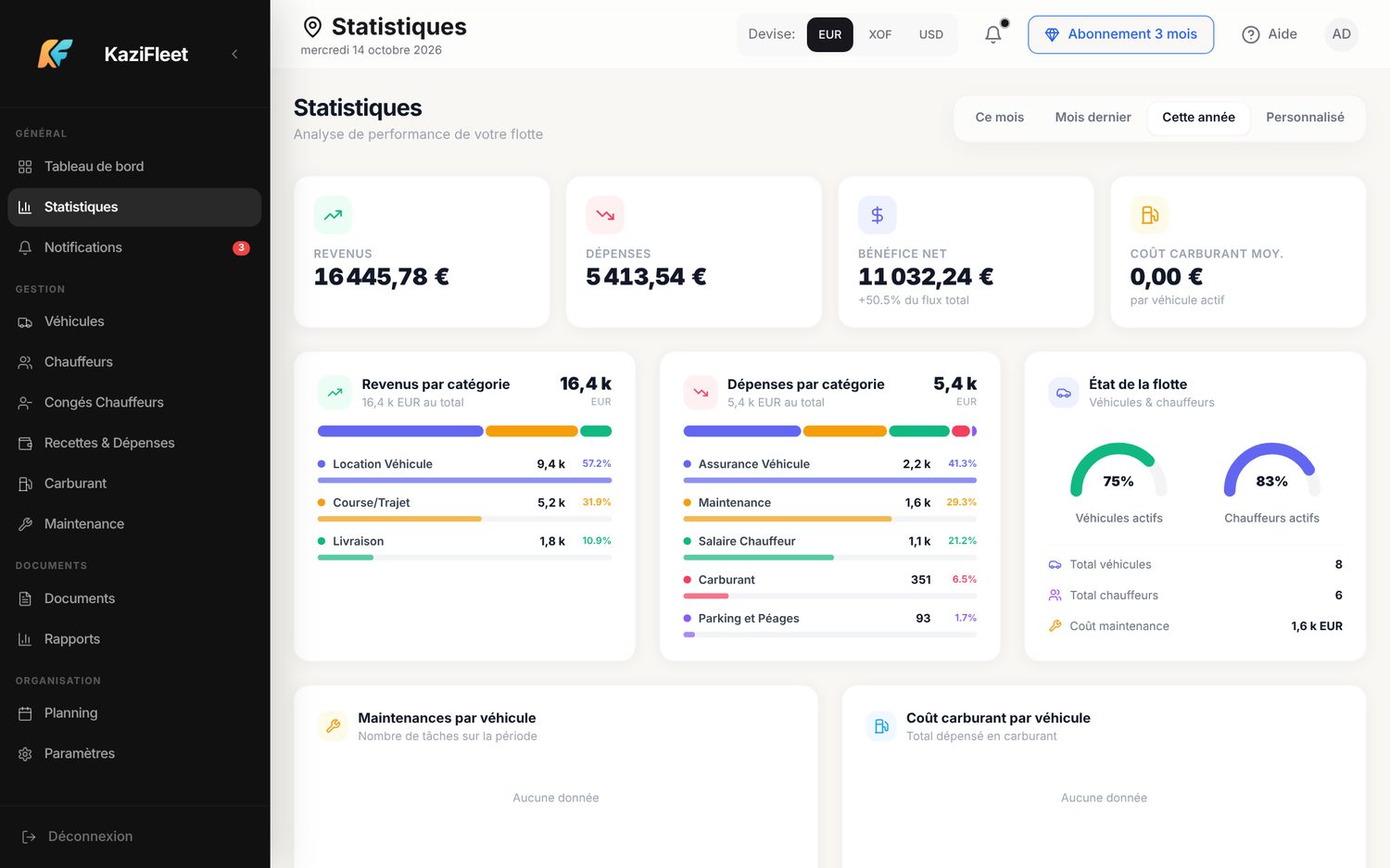Click the Bénéfice net dollar icon
1390x868 pixels.
click(878, 215)
